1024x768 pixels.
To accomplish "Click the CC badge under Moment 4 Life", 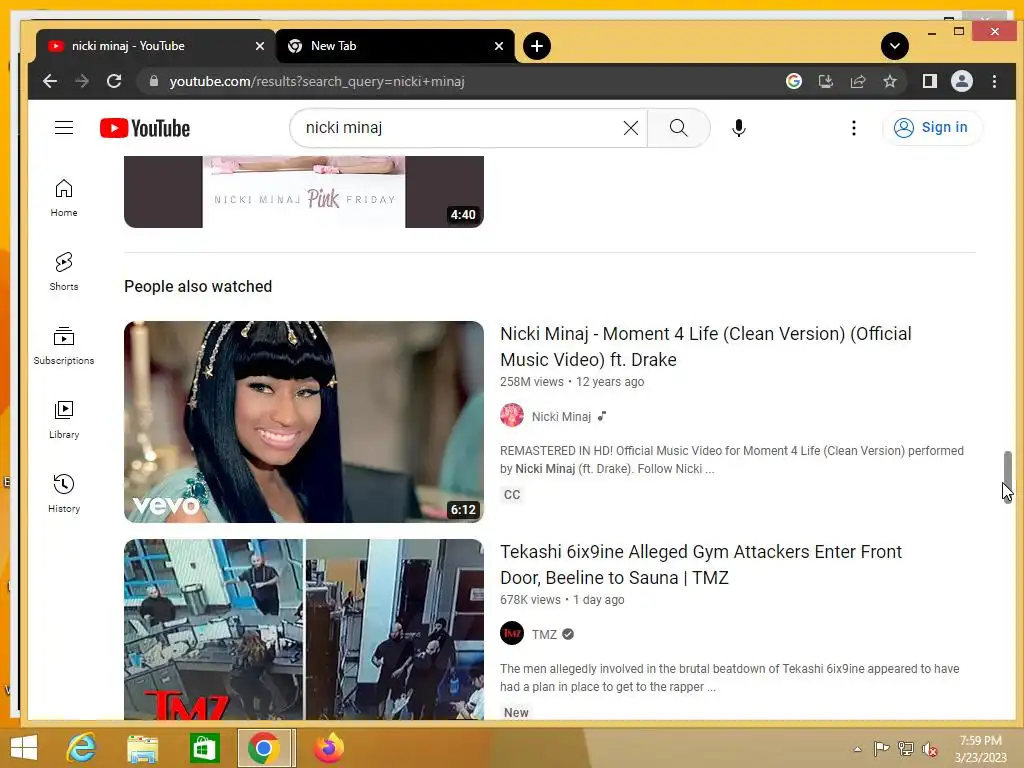I will click(512, 494).
